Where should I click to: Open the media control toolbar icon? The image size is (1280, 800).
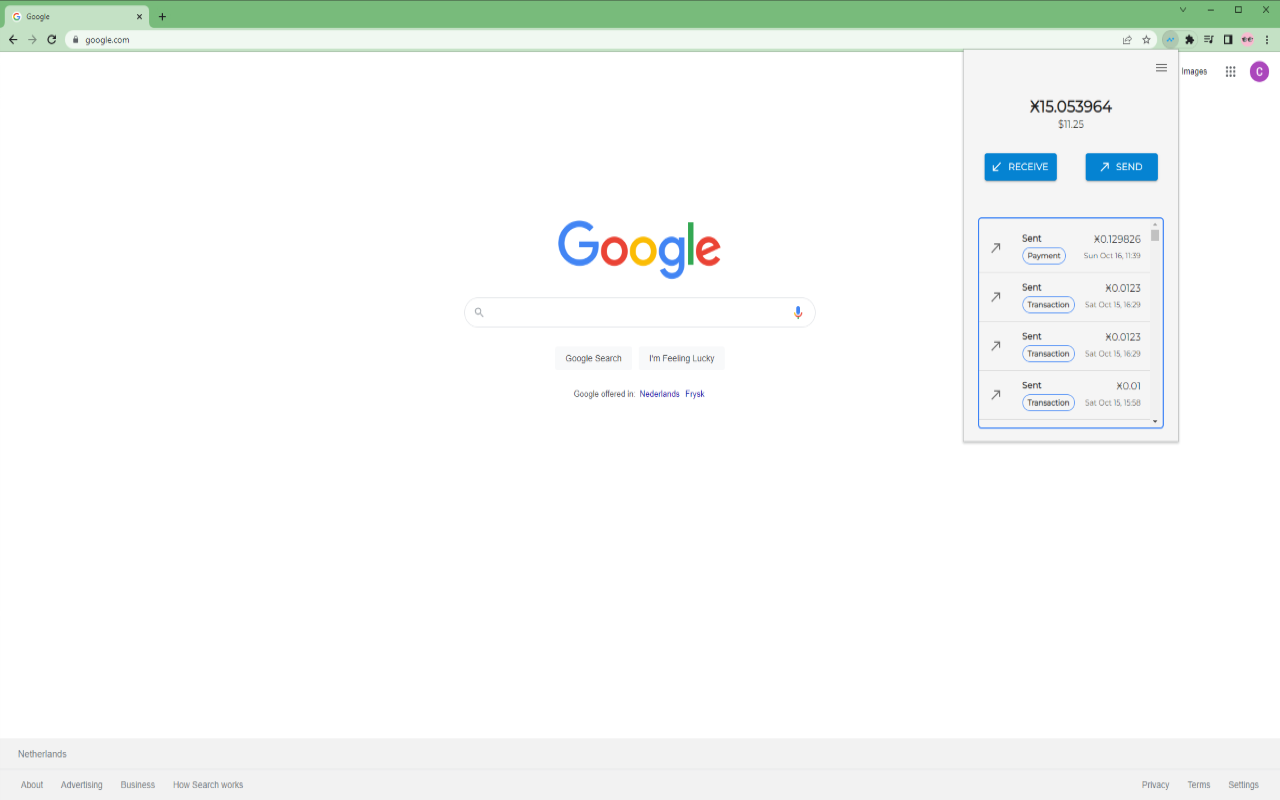coord(1208,40)
